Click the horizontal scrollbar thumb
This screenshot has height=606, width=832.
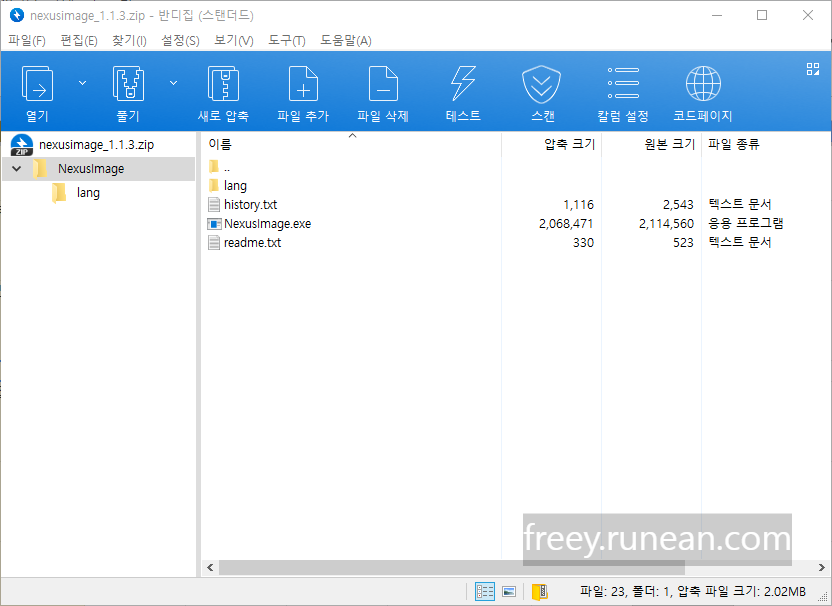[452, 567]
